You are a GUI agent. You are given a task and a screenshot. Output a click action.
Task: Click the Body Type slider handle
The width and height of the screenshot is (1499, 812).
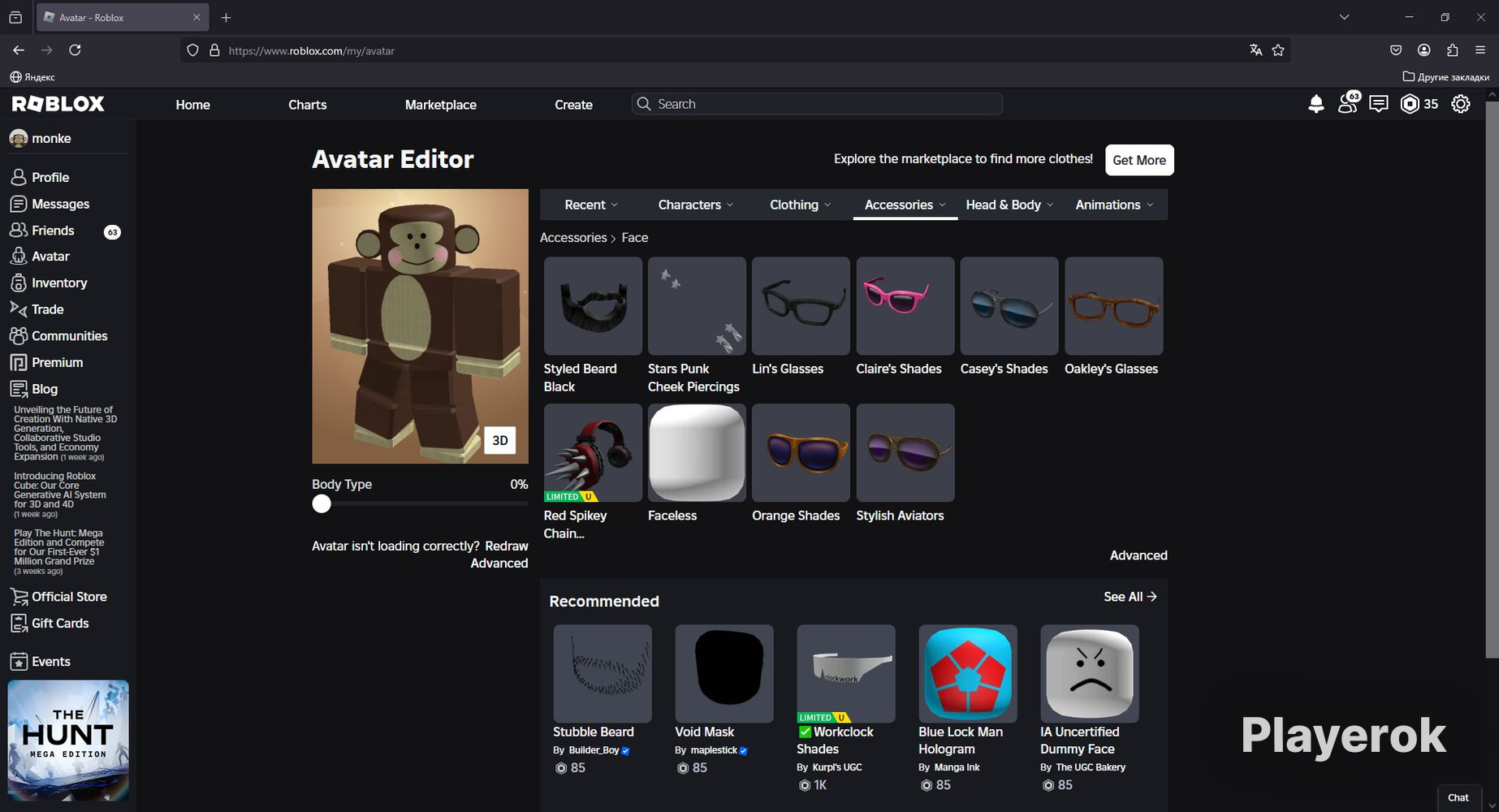[322, 504]
